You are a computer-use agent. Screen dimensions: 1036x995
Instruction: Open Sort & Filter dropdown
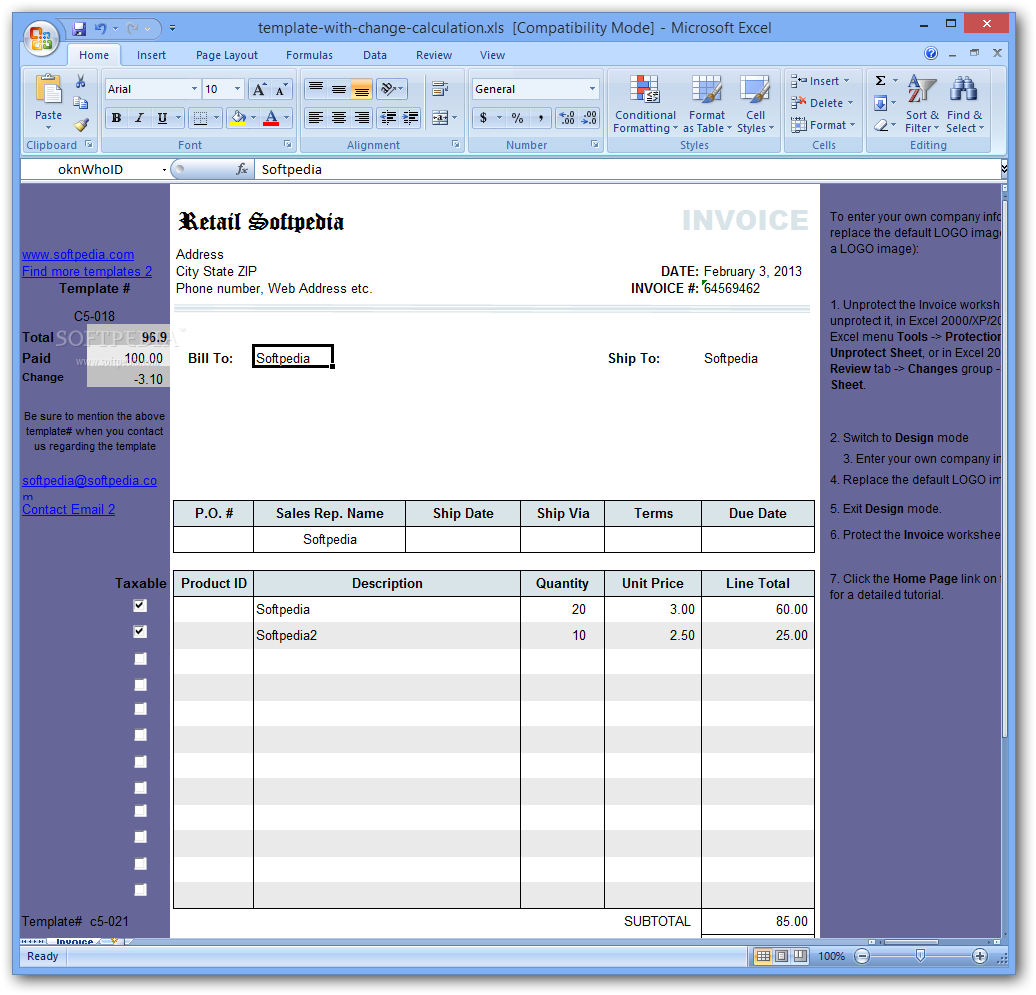click(922, 104)
